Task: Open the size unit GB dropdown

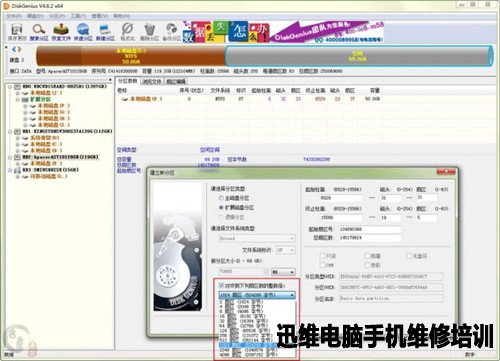Action: tap(283, 272)
